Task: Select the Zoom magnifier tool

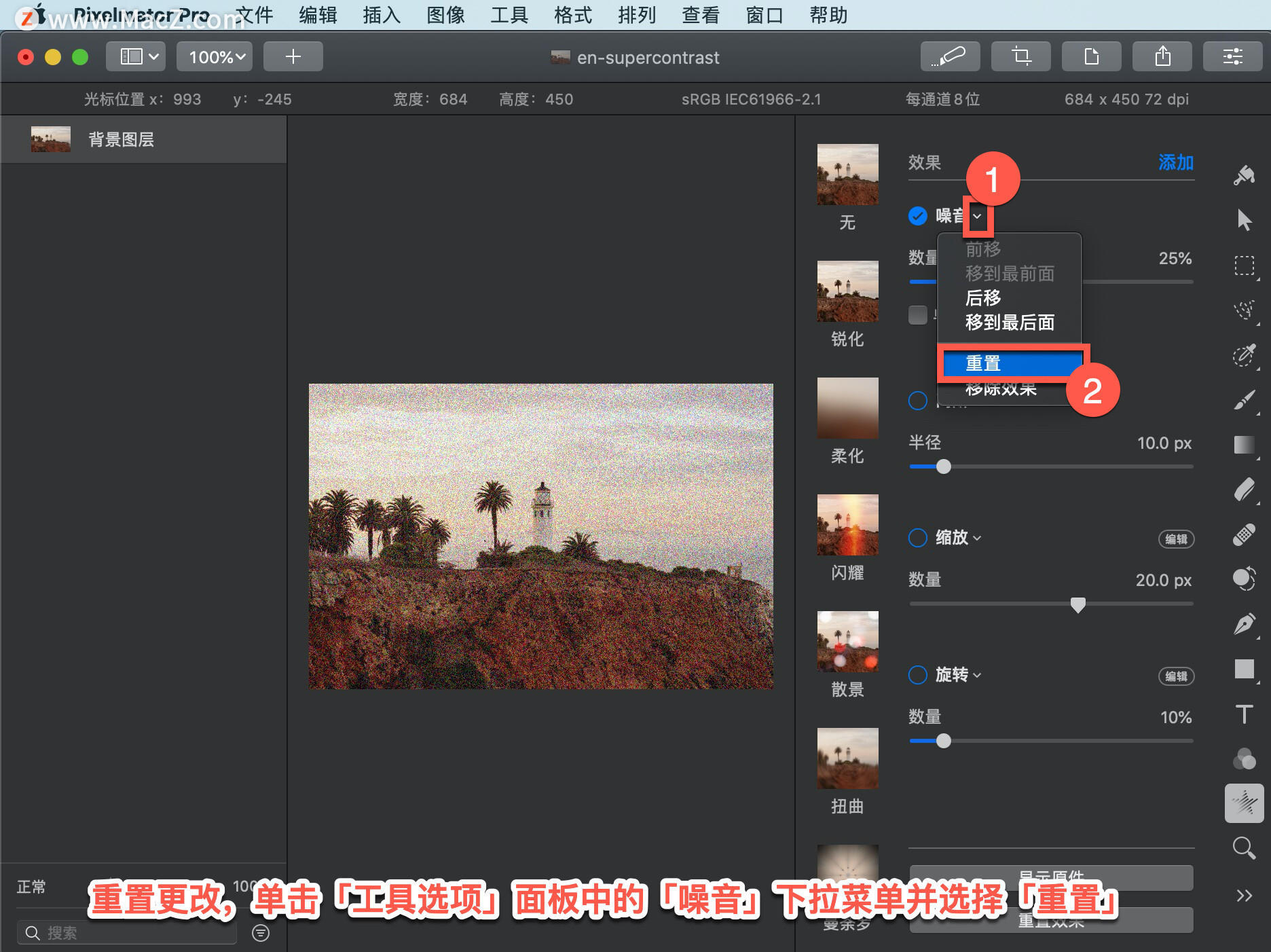Action: coord(1244,847)
